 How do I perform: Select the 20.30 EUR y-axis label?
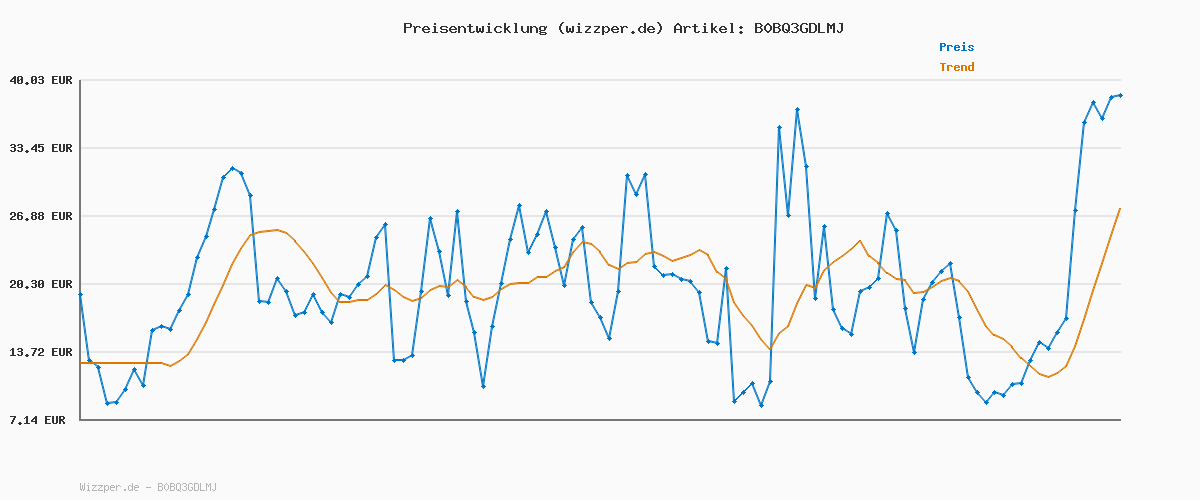click(41, 284)
